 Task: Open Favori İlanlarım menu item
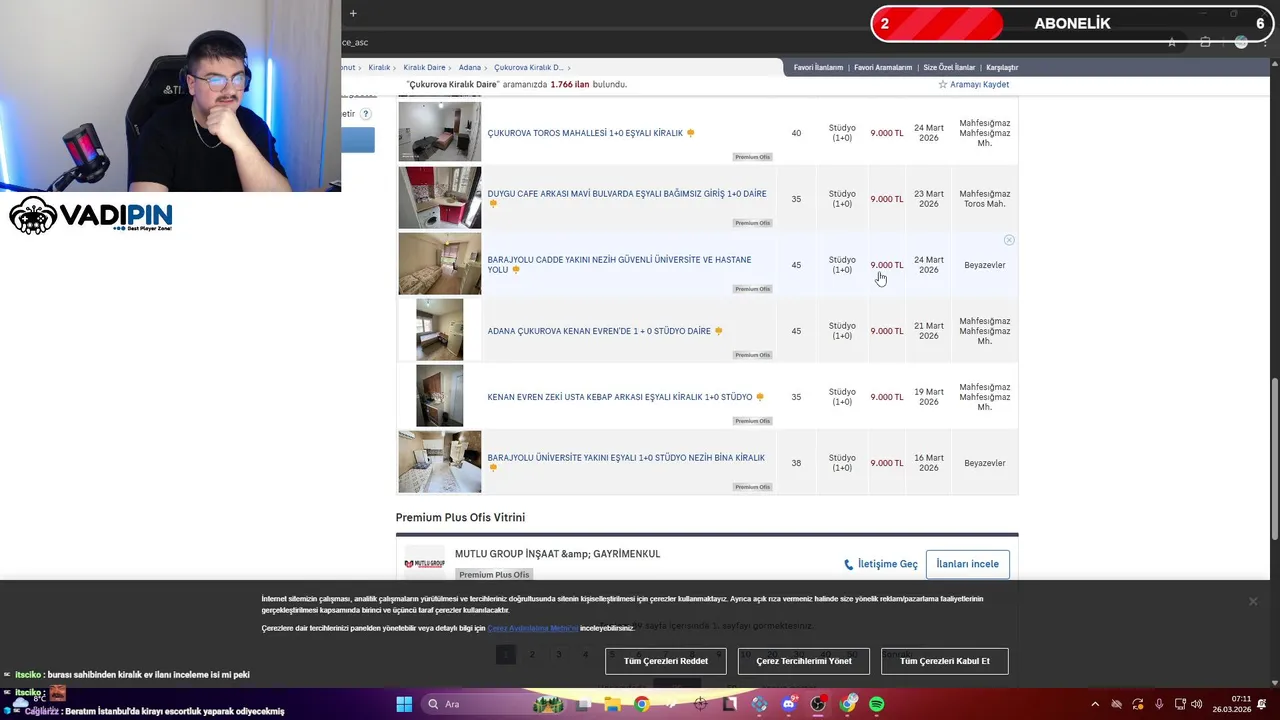click(818, 68)
